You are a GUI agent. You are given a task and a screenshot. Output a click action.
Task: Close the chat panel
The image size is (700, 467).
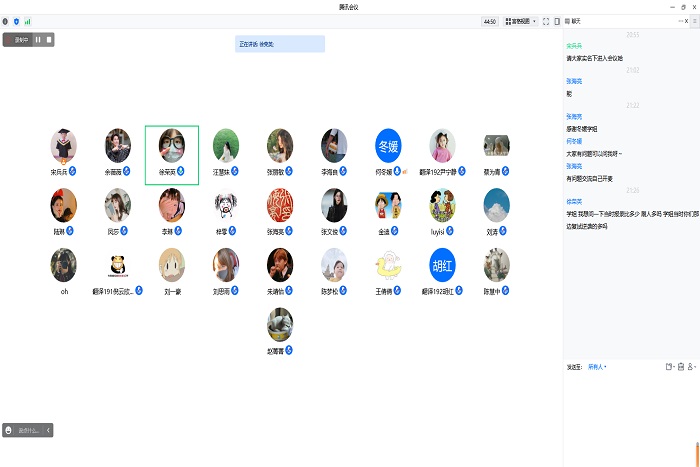pos(686,20)
